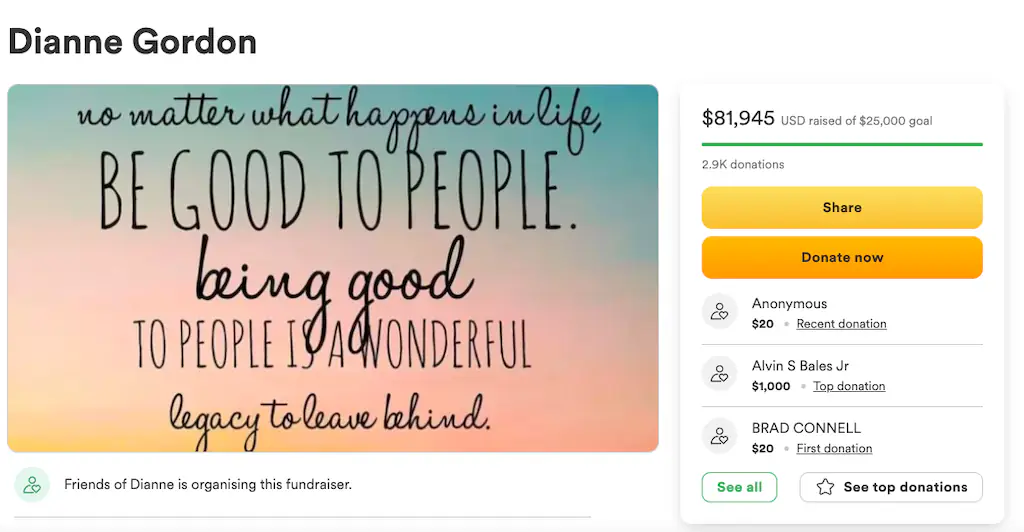Follow the Top donation link
The width and height of the screenshot is (1024, 532).
[849, 386]
